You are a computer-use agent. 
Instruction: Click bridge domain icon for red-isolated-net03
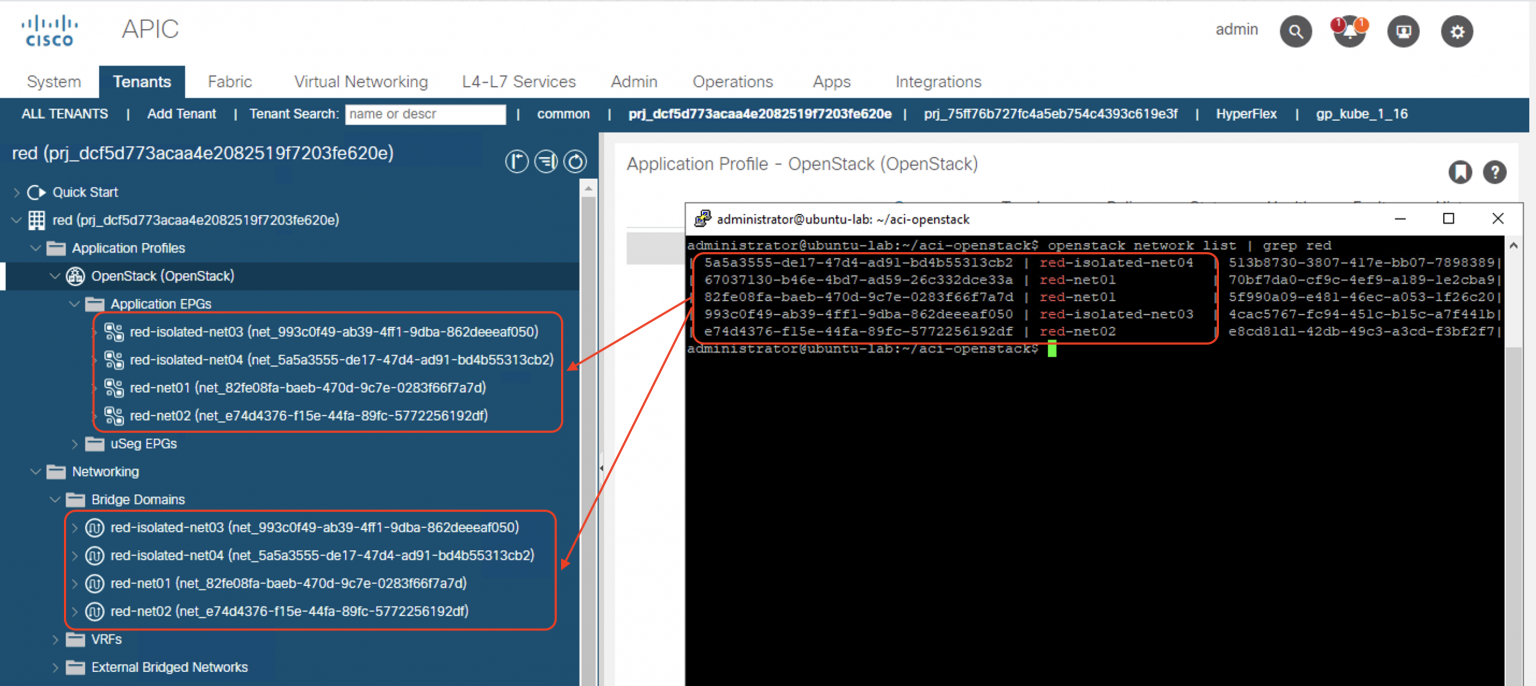(95, 528)
